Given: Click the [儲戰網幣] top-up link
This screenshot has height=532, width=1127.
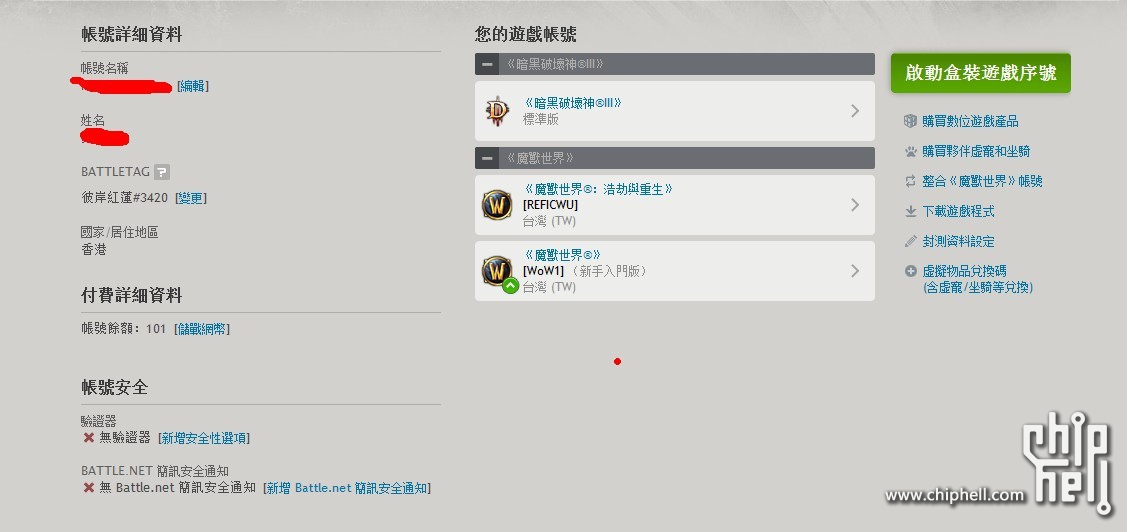Looking at the screenshot, I should [x=202, y=329].
